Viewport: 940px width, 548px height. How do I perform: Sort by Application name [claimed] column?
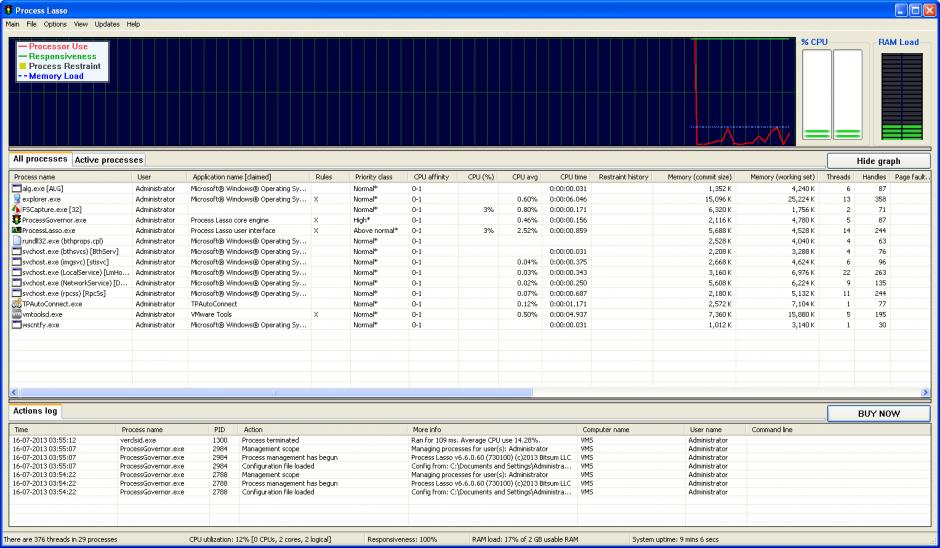[249, 177]
